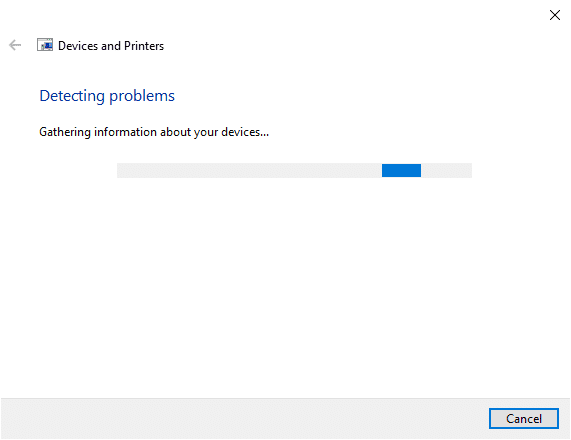571x440 pixels.
Task: Select the Devices and Printers title text
Action: coord(111,46)
